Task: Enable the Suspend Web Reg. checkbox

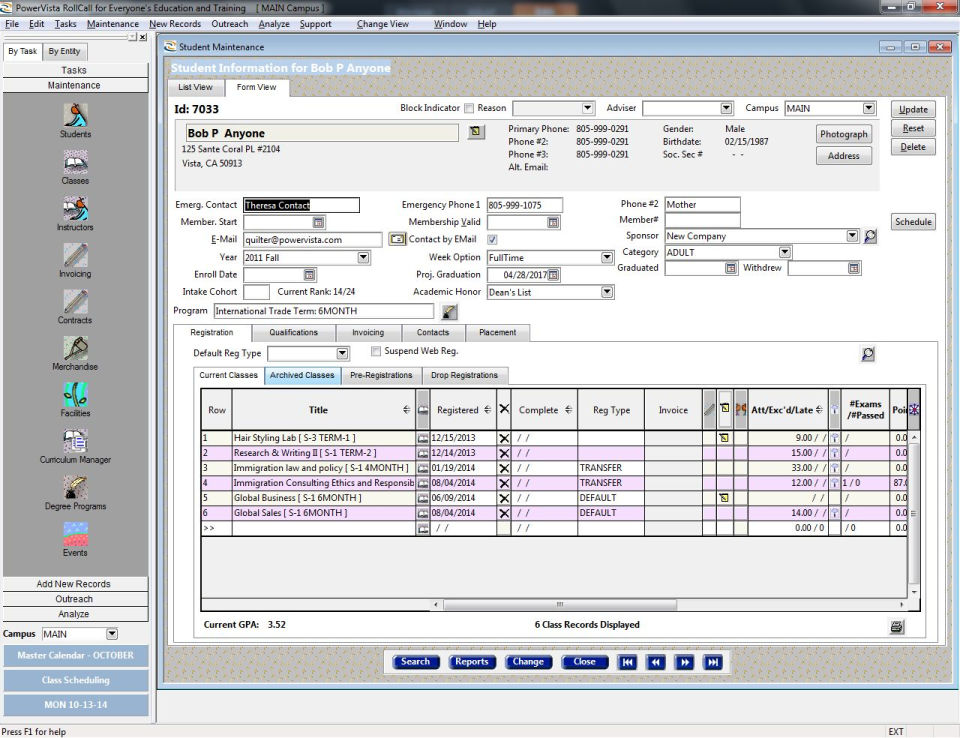Action: click(x=375, y=352)
